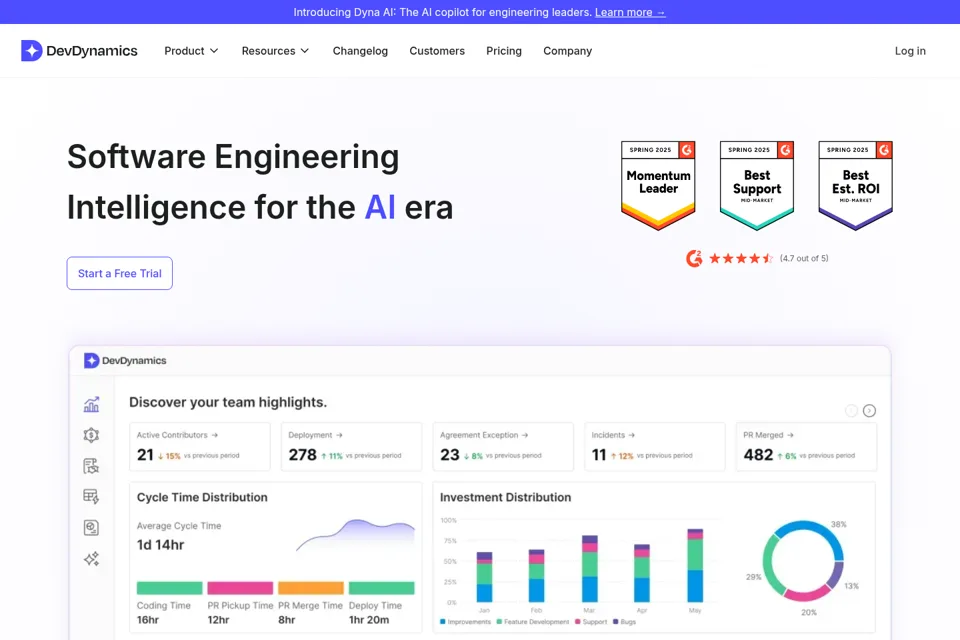Click the Mar stacked bar in chart
Screen dimensions: 960x640
point(590,568)
